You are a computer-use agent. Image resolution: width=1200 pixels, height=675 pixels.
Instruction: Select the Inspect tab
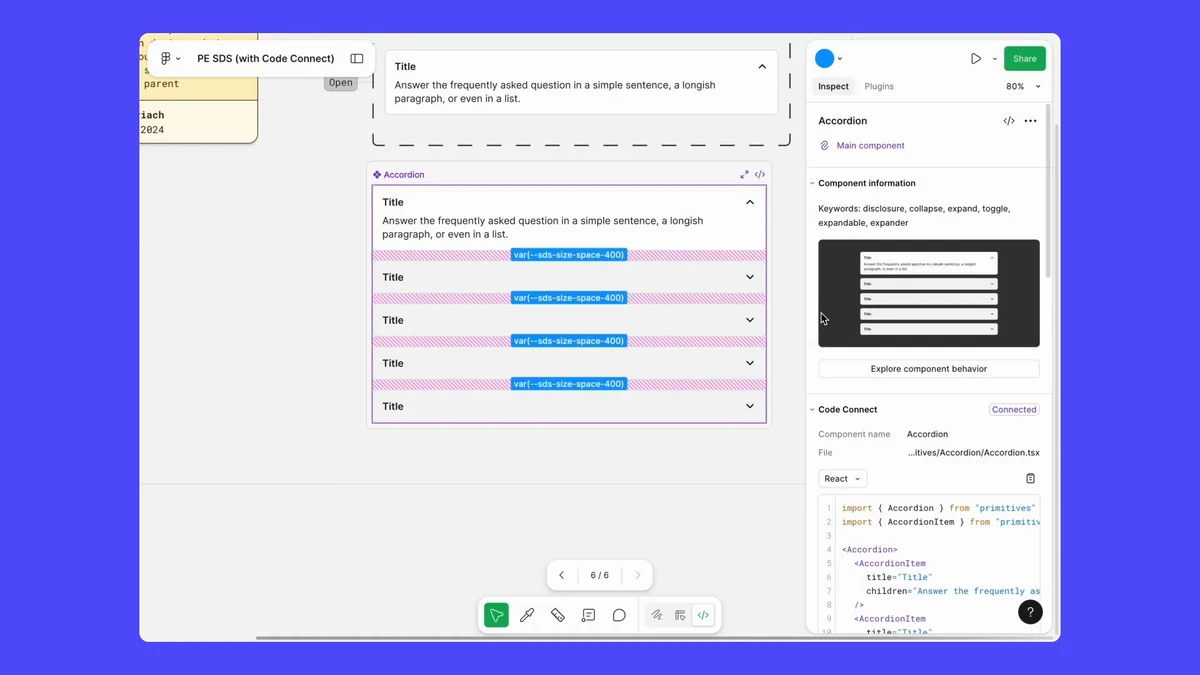click(x=833, y=86)
